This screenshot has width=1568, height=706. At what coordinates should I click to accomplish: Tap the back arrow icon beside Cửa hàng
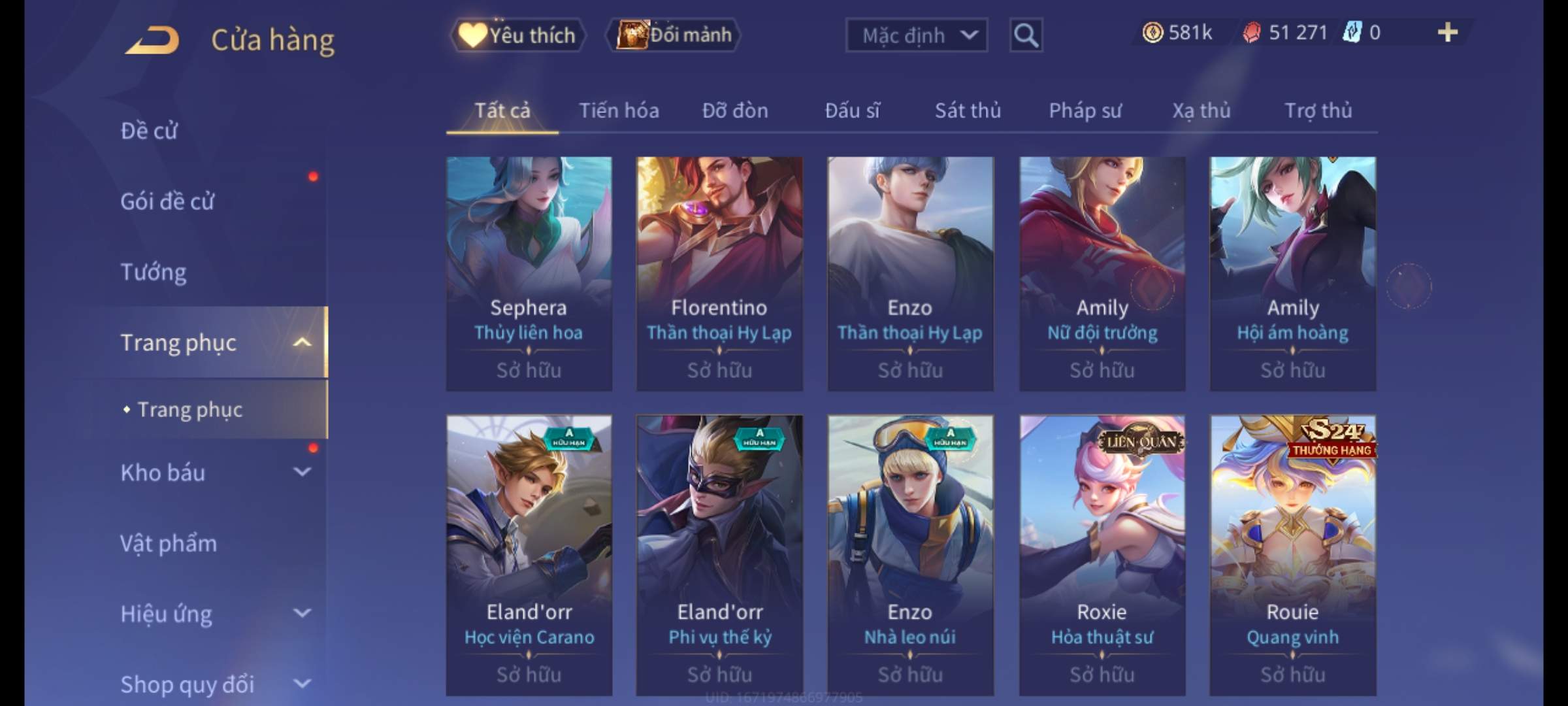[153, 39]
